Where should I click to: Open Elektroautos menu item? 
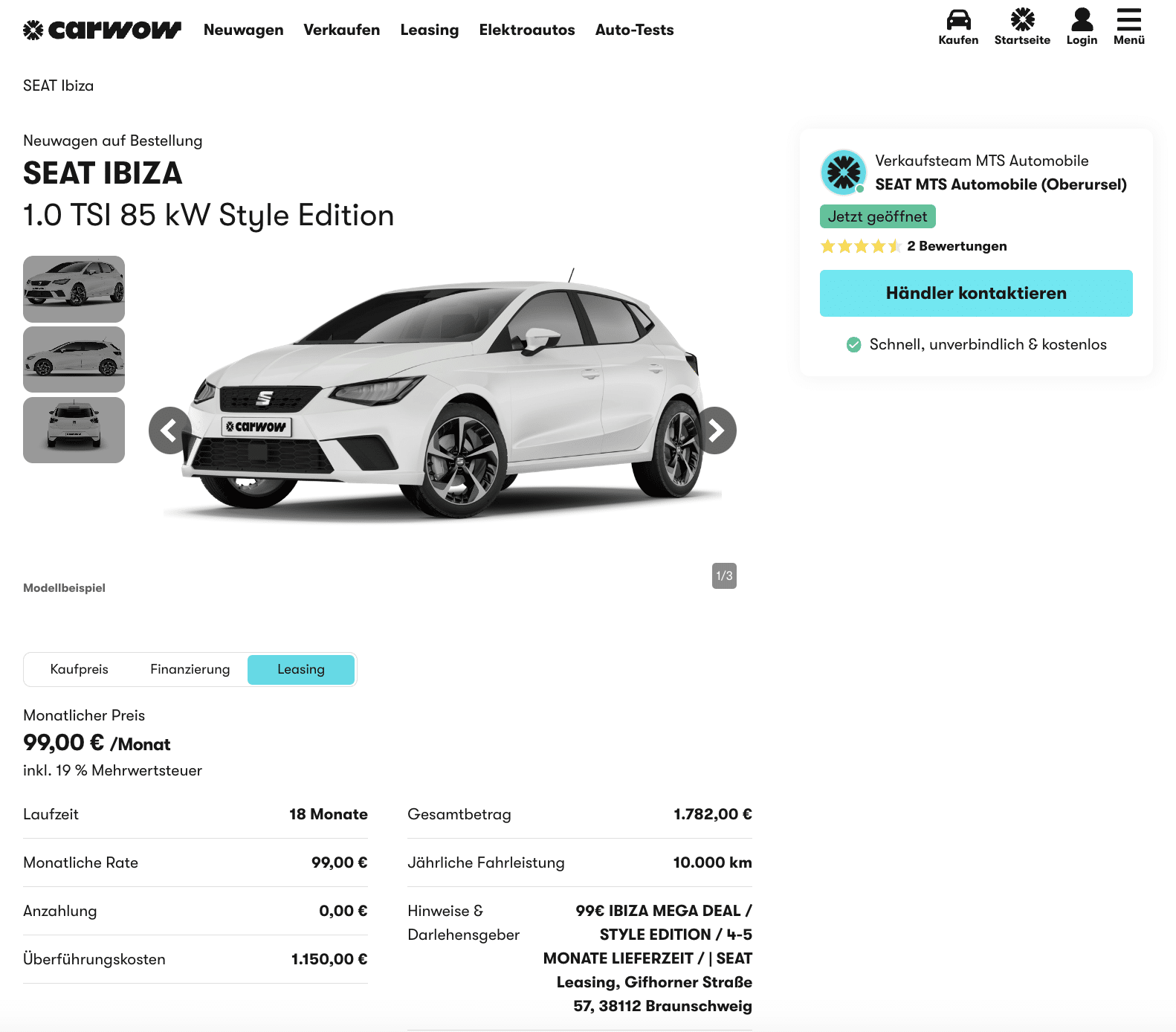point(527,30)
